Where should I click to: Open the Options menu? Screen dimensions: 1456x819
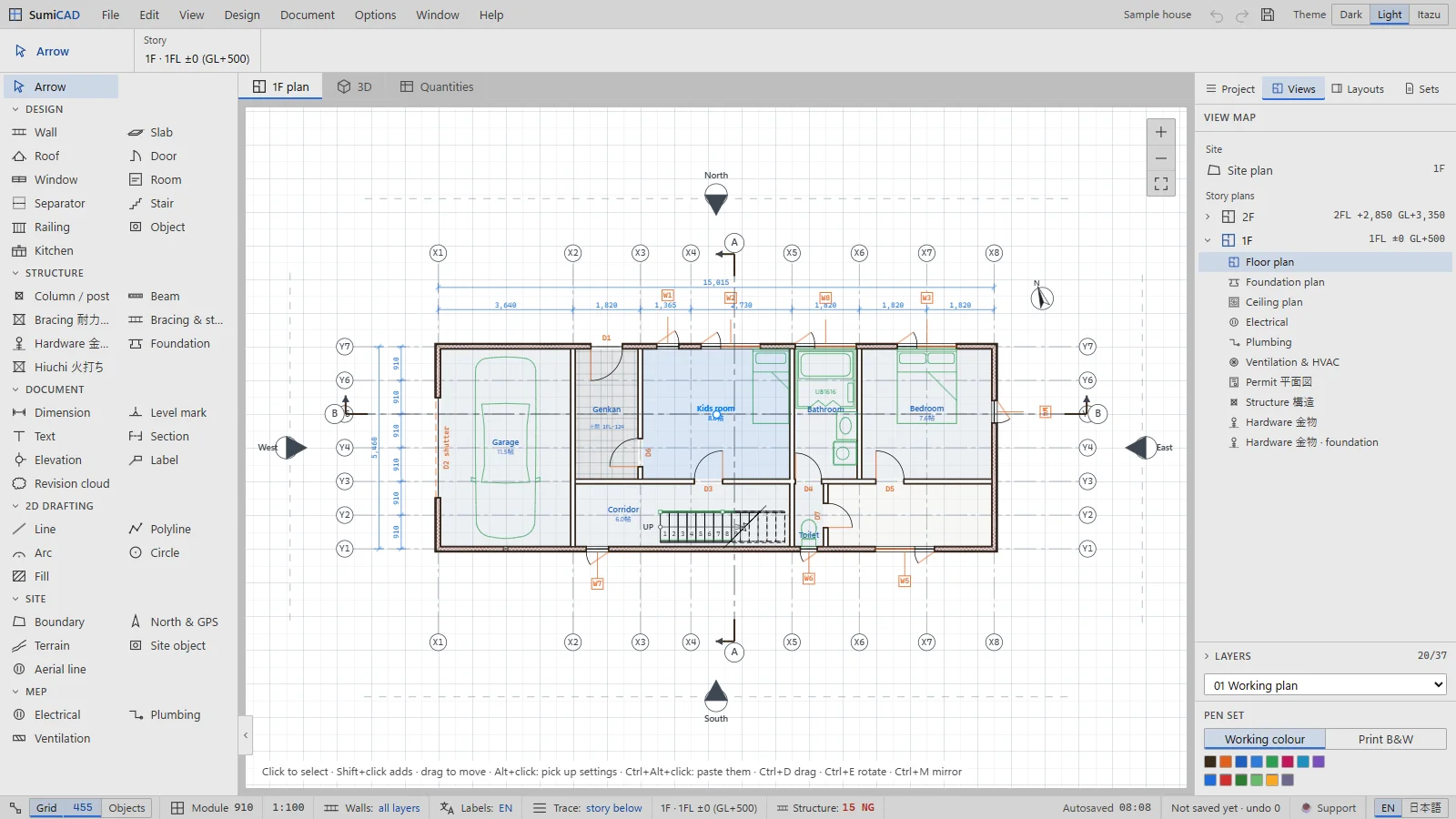tap(375, 15)
